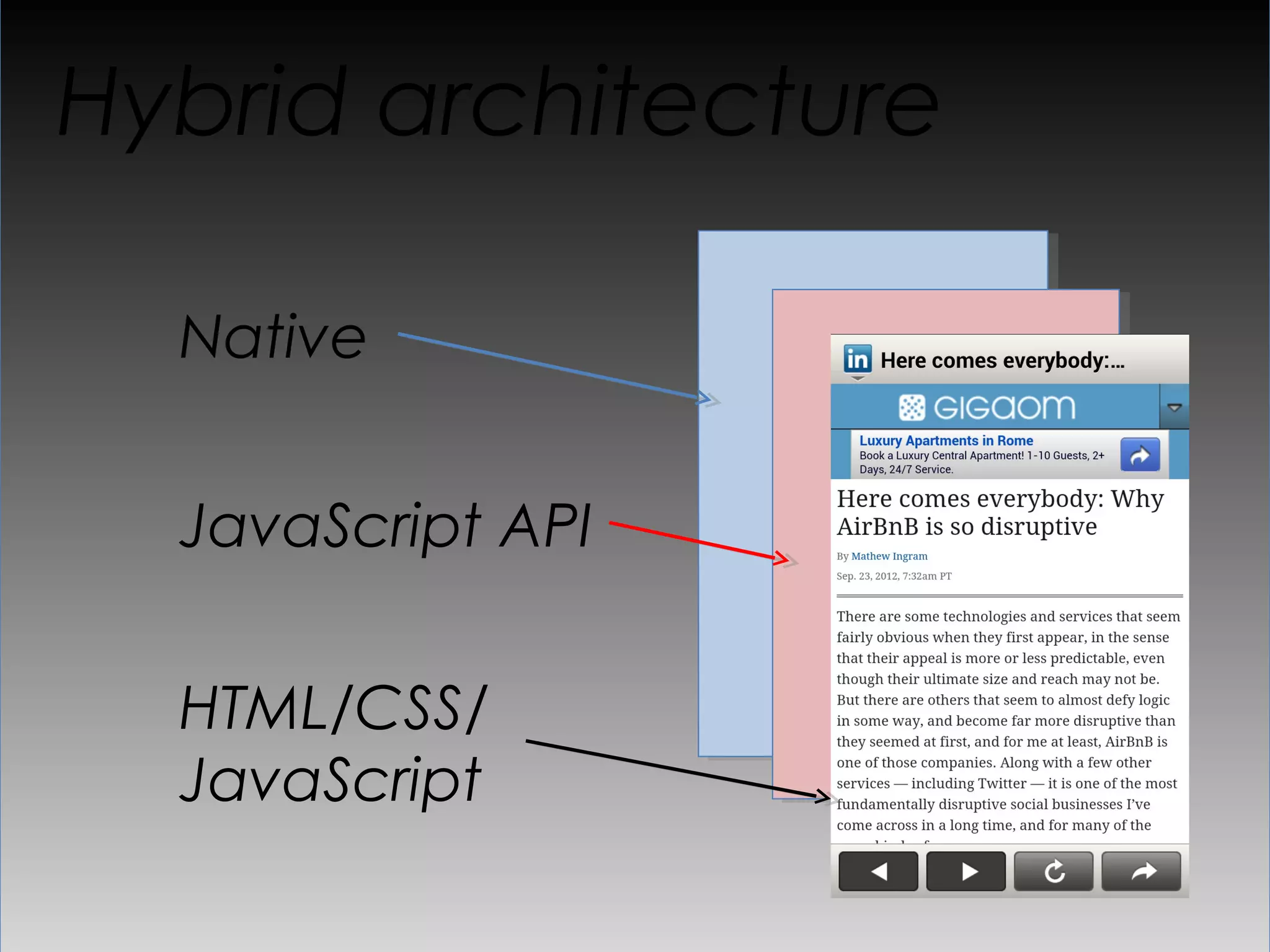The image size is (1270, 952).
Task: Click the 'JavaScript API' text label
Action: pyautogui.click(x=384, y=526)
